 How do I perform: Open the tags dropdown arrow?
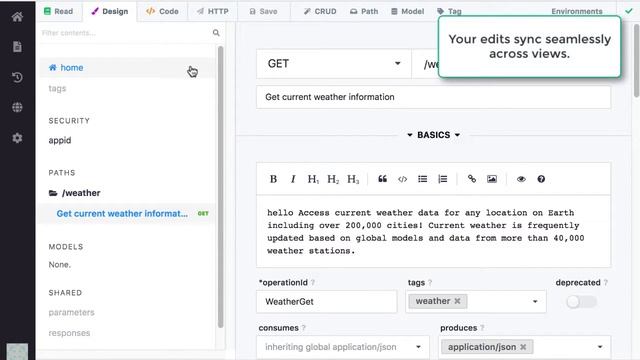[535, 302]
